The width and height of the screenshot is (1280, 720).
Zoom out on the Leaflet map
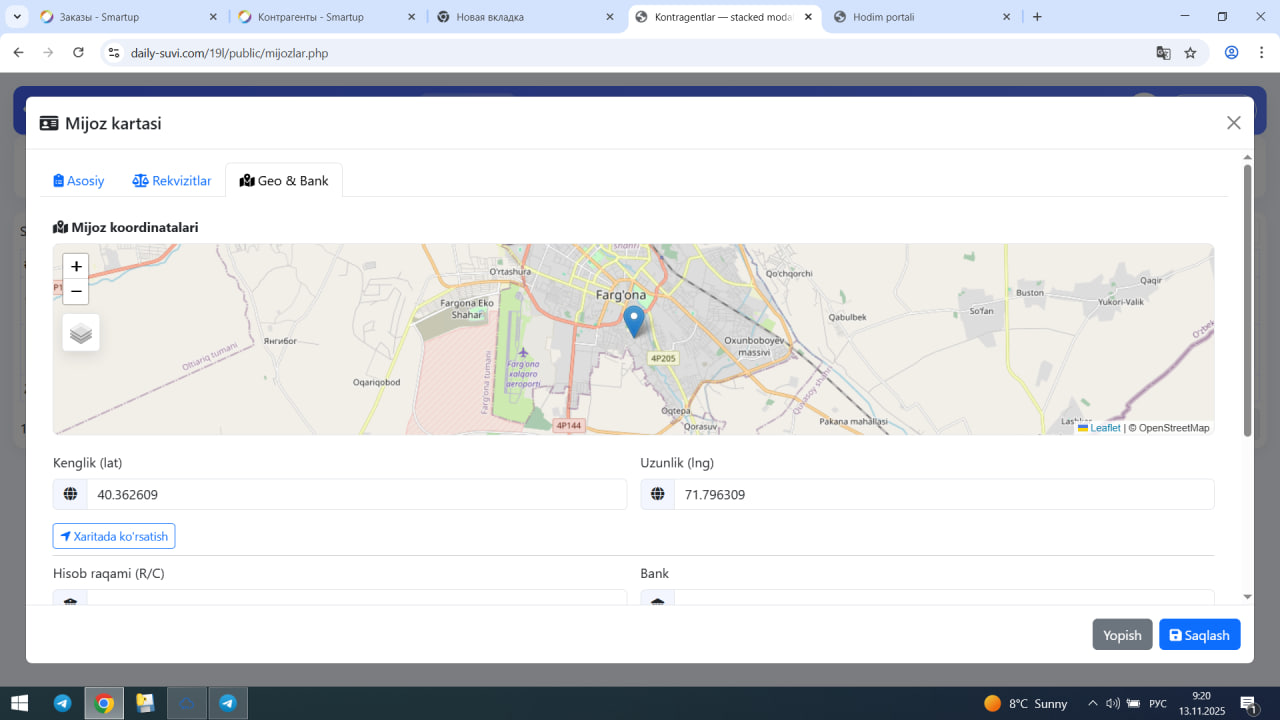(76, 291)
